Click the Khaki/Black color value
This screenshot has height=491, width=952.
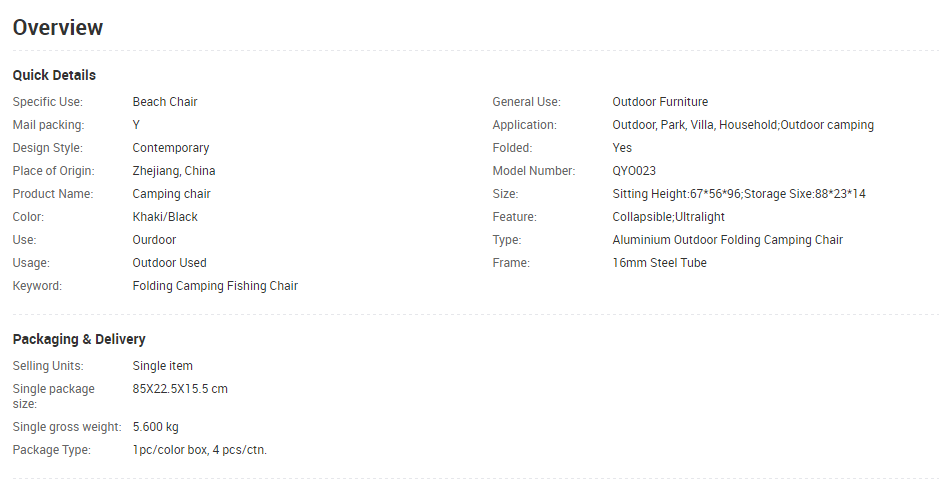[165, 217]
